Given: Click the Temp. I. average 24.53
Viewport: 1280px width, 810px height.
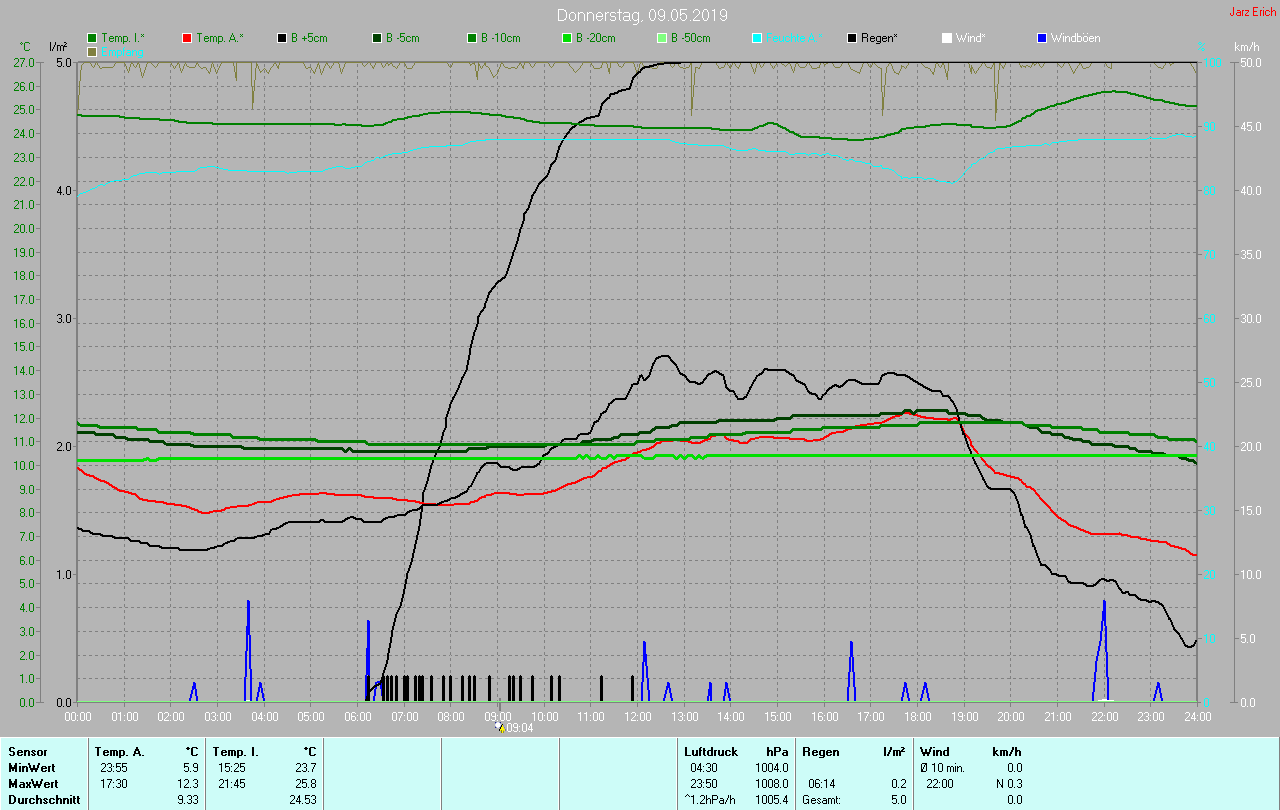Looking at the screenshot, I should [x=302, y=800].
